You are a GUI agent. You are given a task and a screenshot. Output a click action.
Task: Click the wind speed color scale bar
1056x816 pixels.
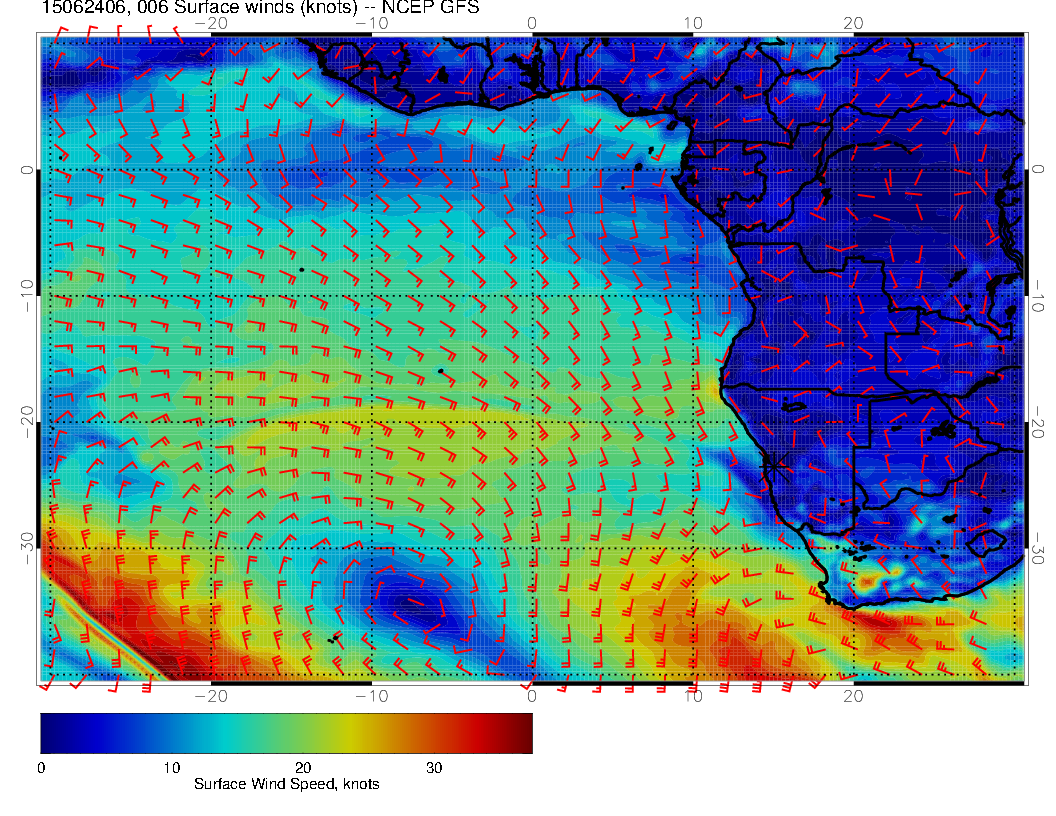[286, 733]
